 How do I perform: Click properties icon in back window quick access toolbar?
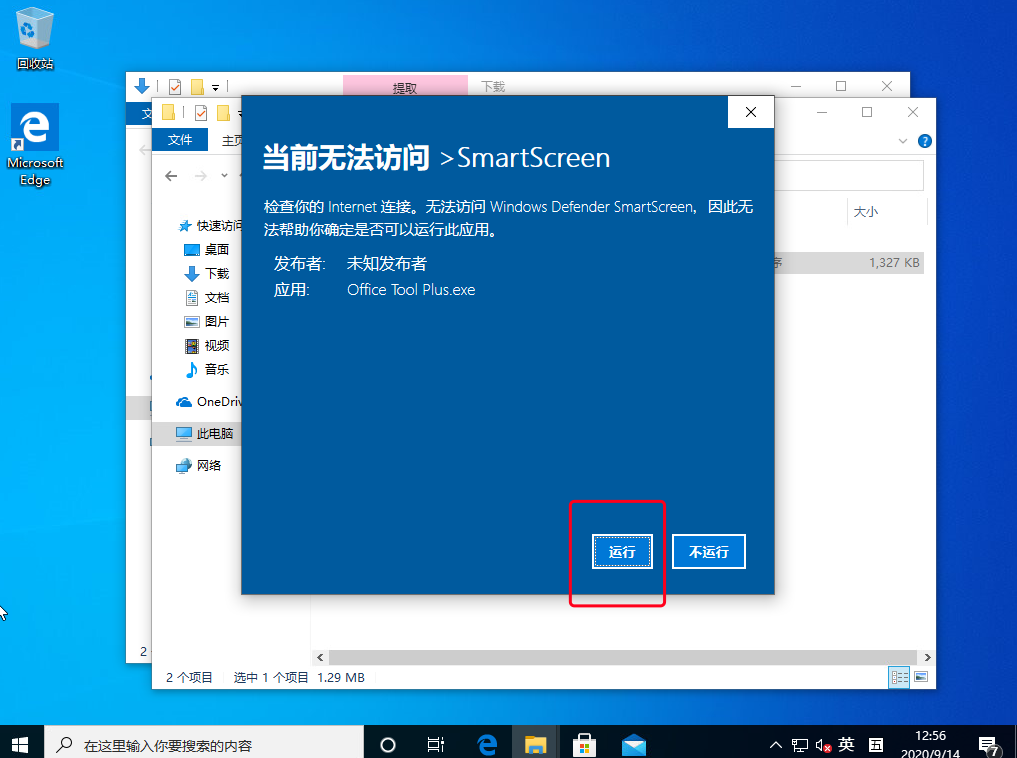175,86
